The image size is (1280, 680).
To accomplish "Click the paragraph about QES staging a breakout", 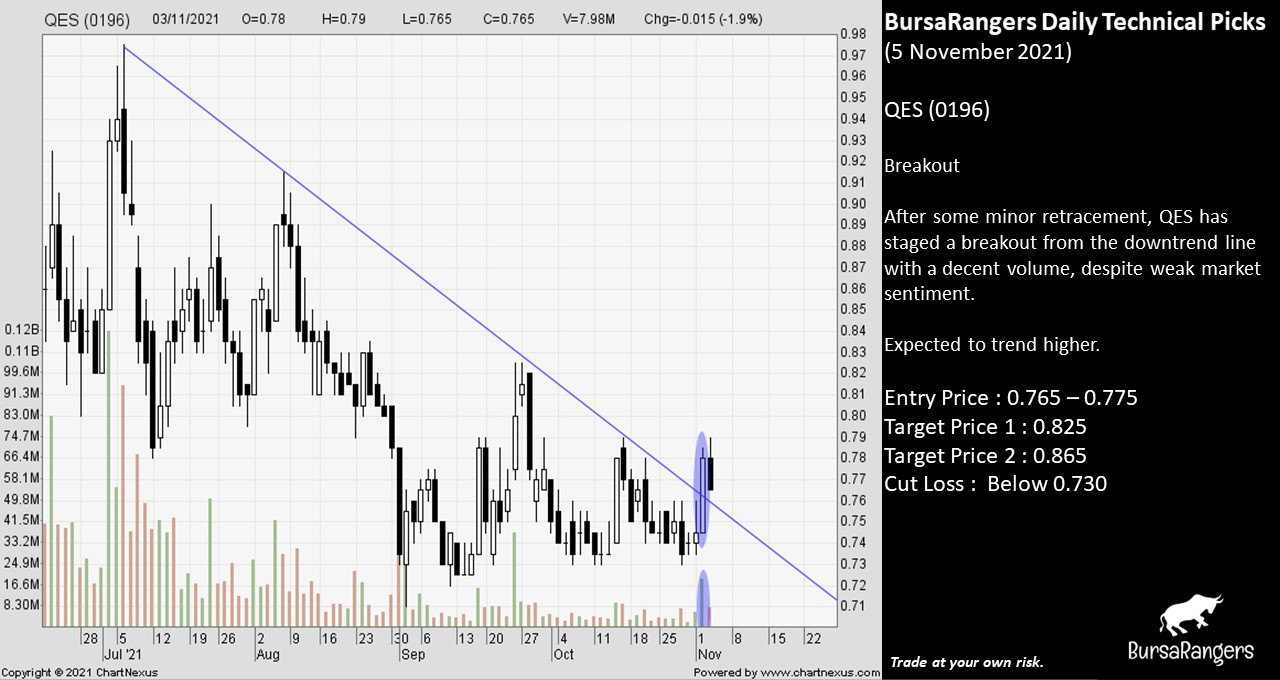I will coord(1072,255).
